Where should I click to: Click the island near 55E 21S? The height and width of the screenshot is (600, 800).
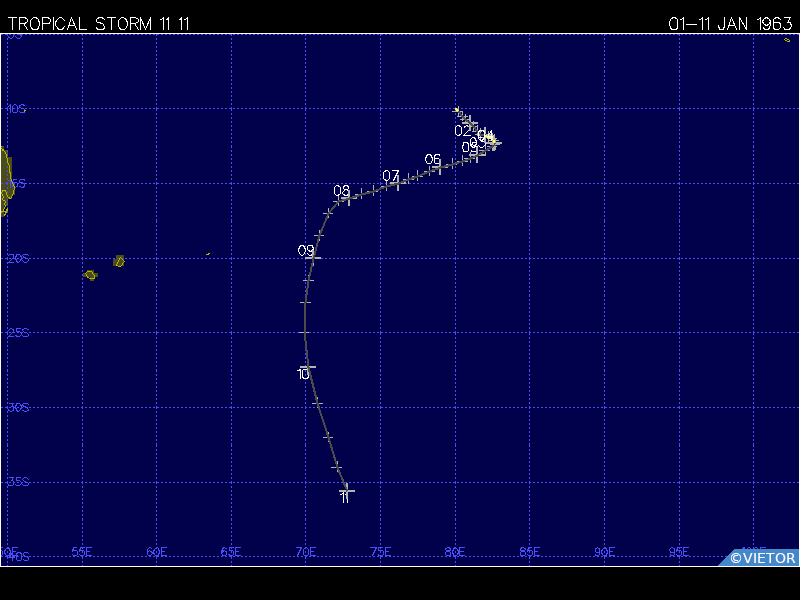pyautogui.click(x=90, y=275)
